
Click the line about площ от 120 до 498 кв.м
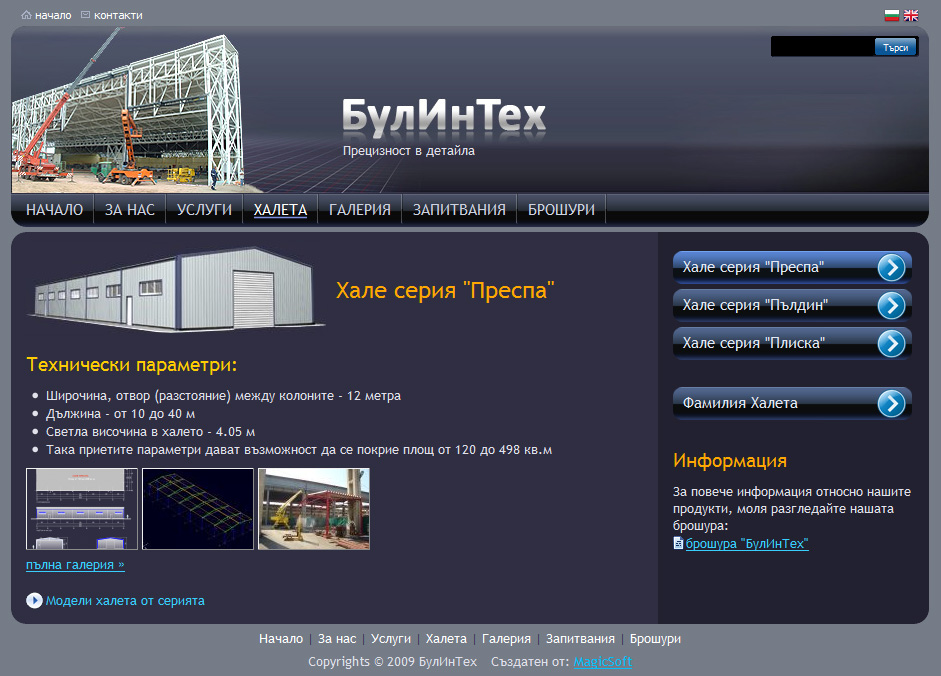pyautogui.click(x=299, y=450)
